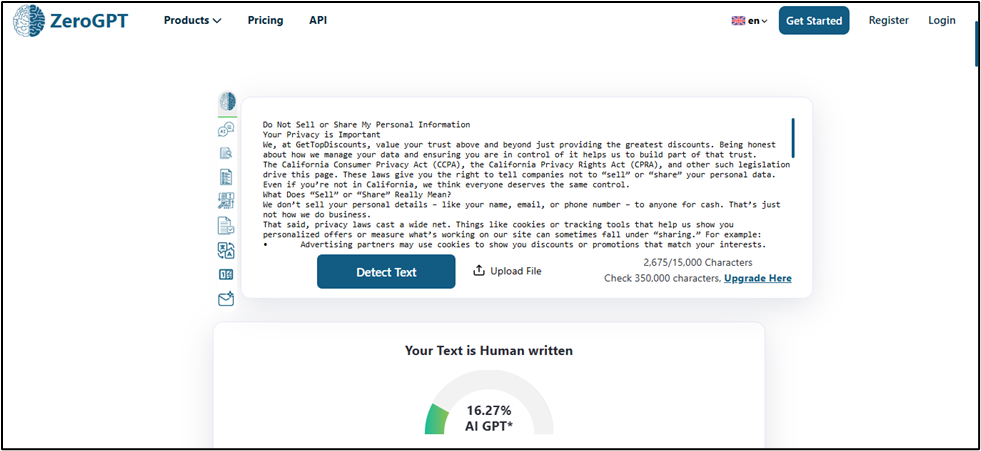981x451 pixels.
Task: Open the Login link
Action: pyautogui.click(x=942, y=20)
